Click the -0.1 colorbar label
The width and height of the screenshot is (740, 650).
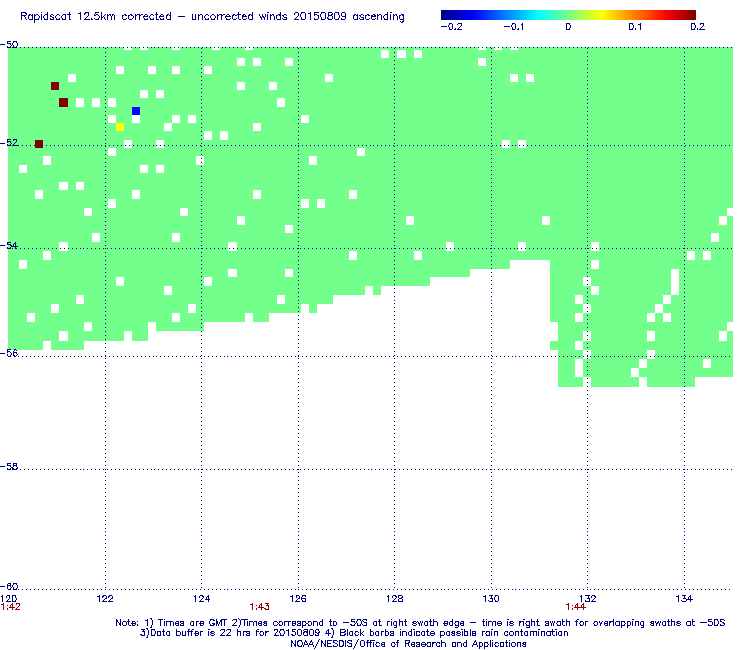(x=513, y=27)
